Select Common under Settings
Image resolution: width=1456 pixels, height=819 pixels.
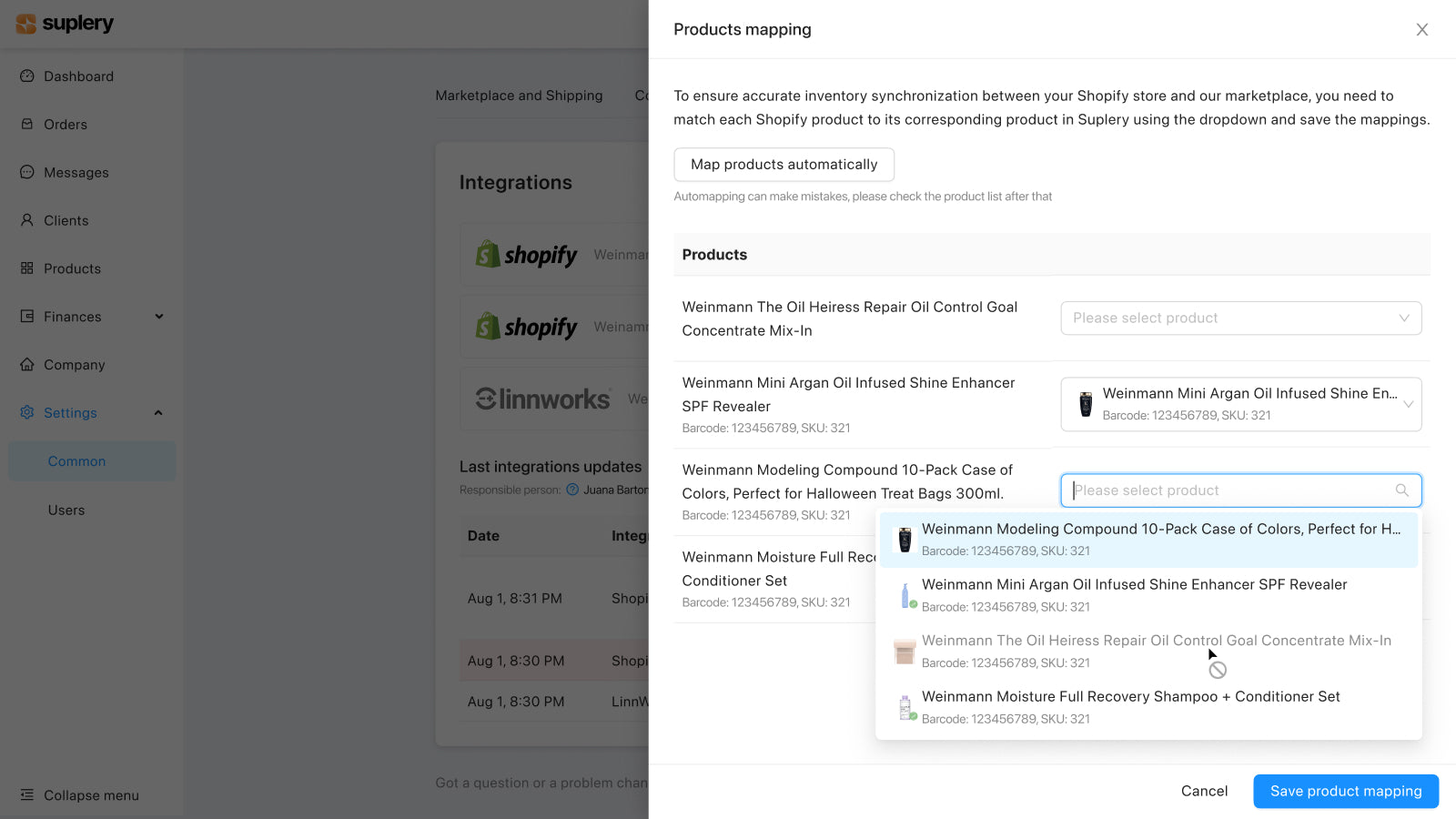tap(76, 460)
